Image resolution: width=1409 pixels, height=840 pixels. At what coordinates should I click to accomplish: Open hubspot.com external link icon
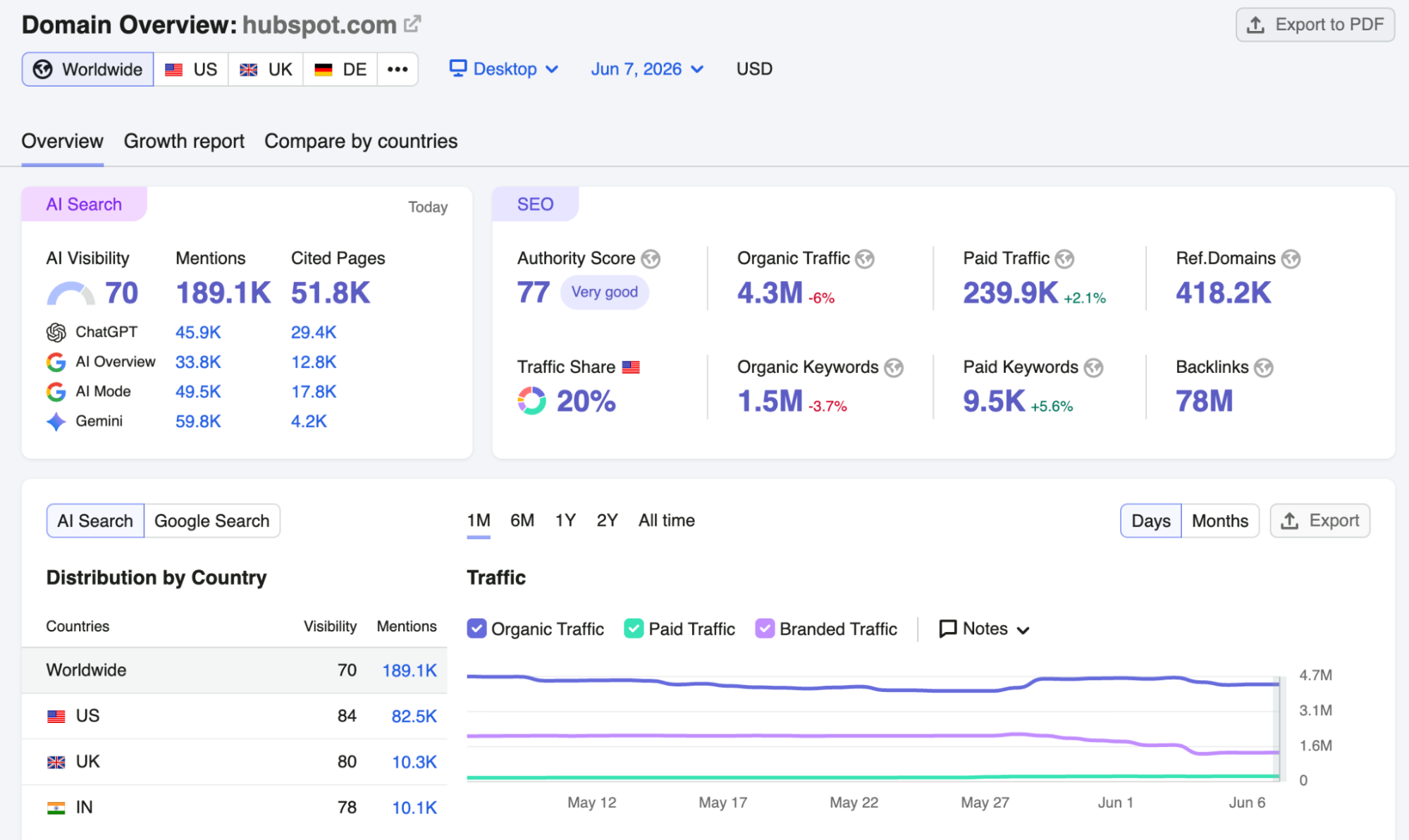413,24
